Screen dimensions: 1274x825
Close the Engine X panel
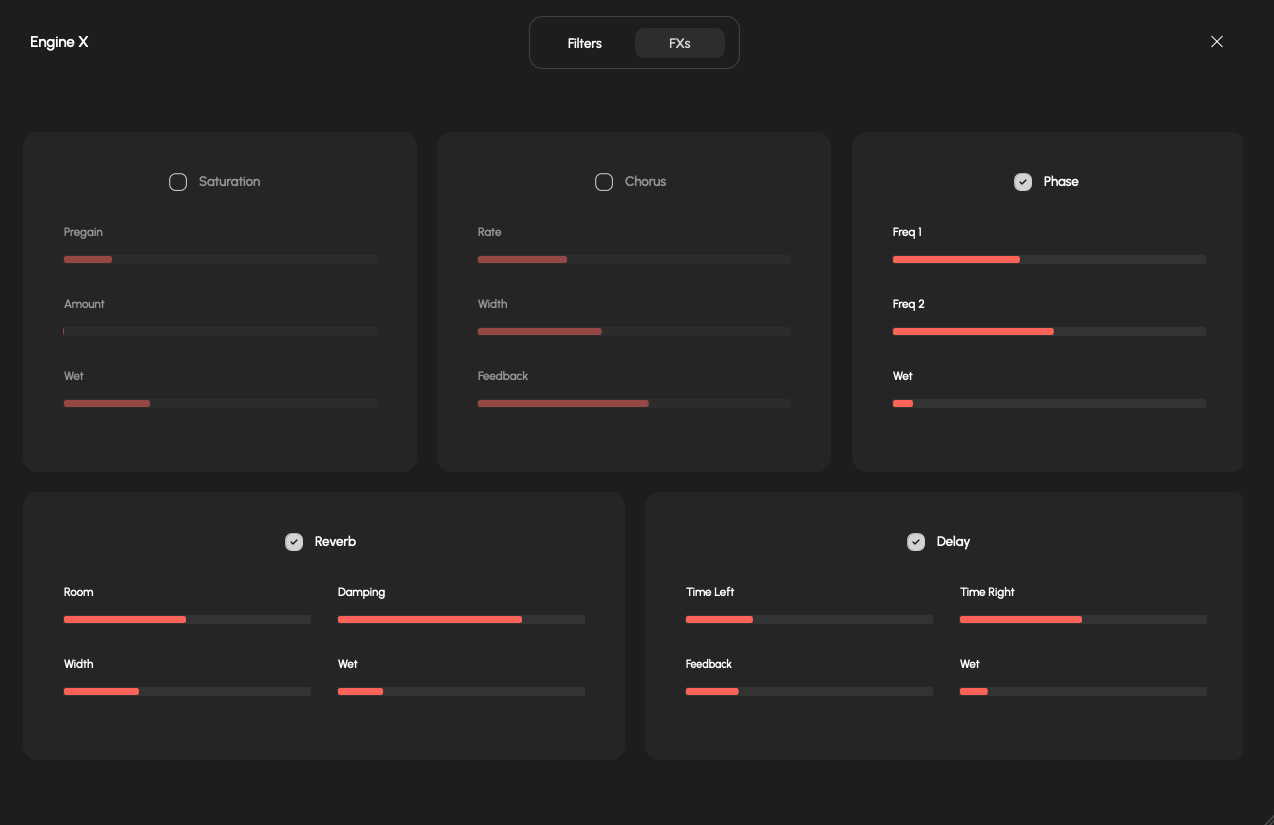coord(1216,42)
